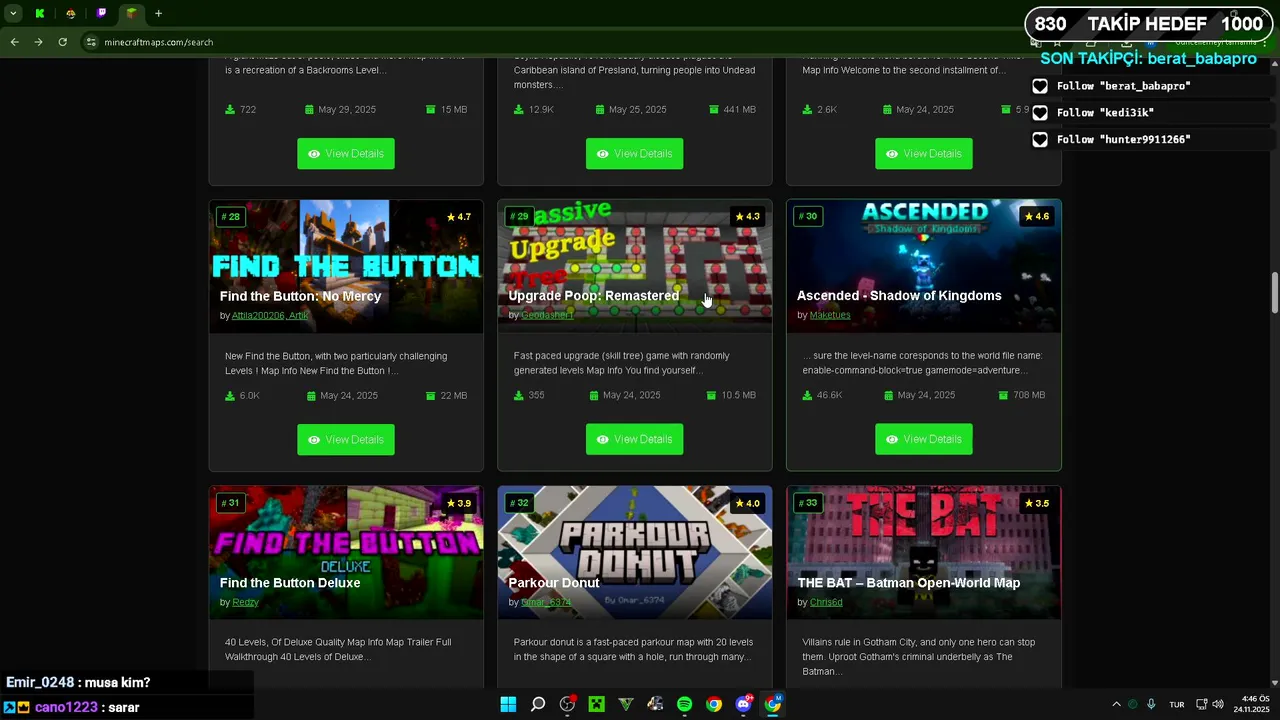This screenshot has height=720, width=1280.
Task: Open Find the Button Deluxe thumbnail
Action: 346,553
